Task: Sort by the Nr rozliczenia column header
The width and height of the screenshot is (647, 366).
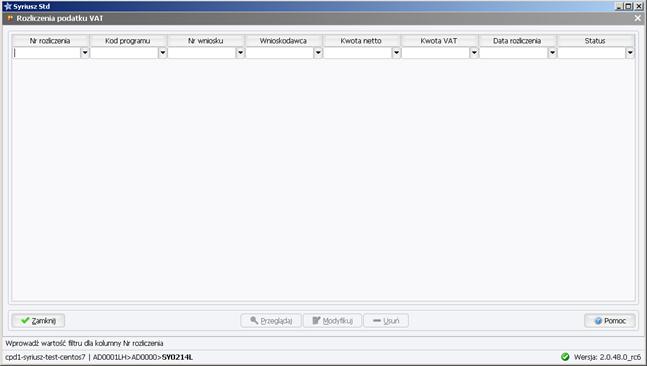Action: coord(50,41)
